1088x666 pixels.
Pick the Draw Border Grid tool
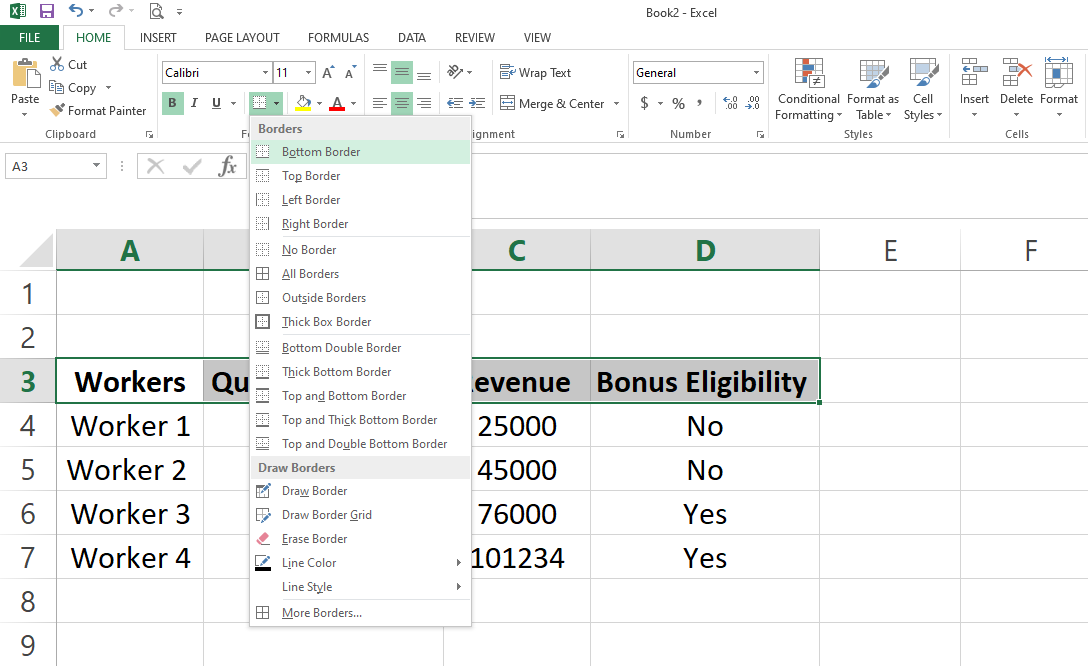click(326, 515)
